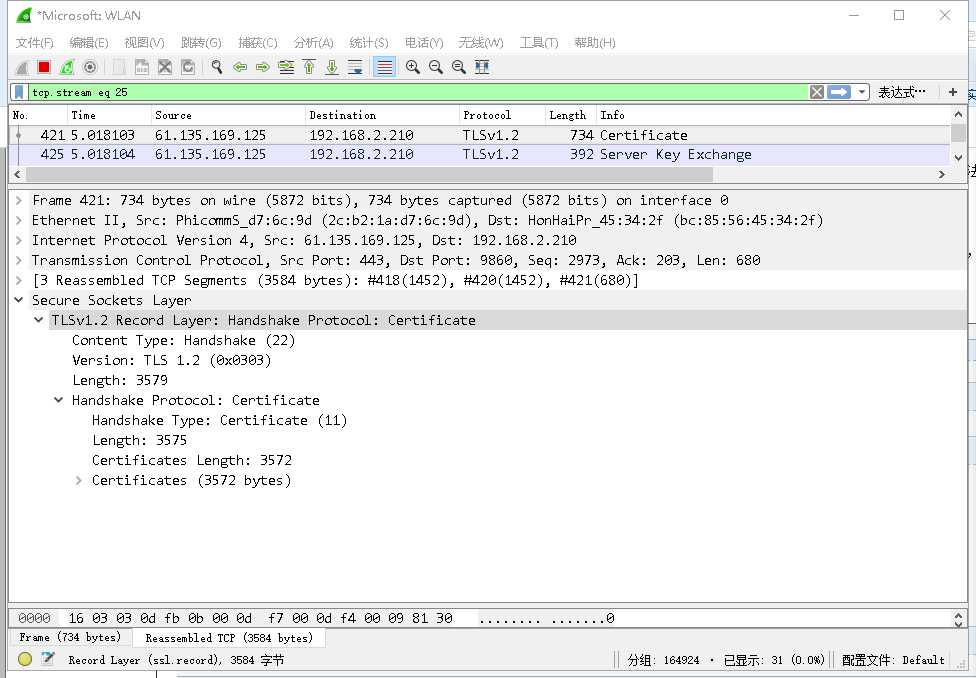Sort by the Time column header
This screenshot has height=678, width=976.
tap(109, 115)
